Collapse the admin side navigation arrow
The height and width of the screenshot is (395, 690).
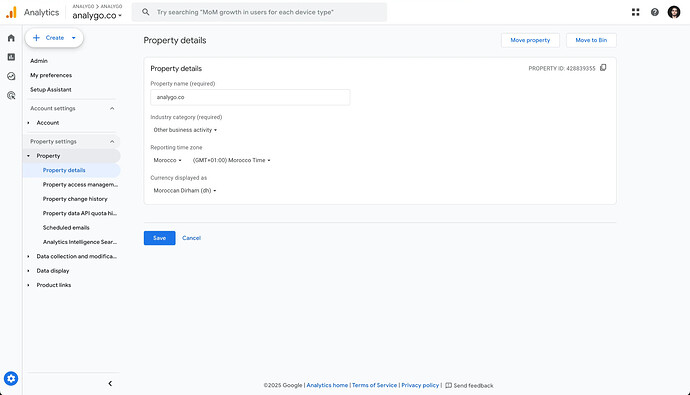[x=110, y=384]
